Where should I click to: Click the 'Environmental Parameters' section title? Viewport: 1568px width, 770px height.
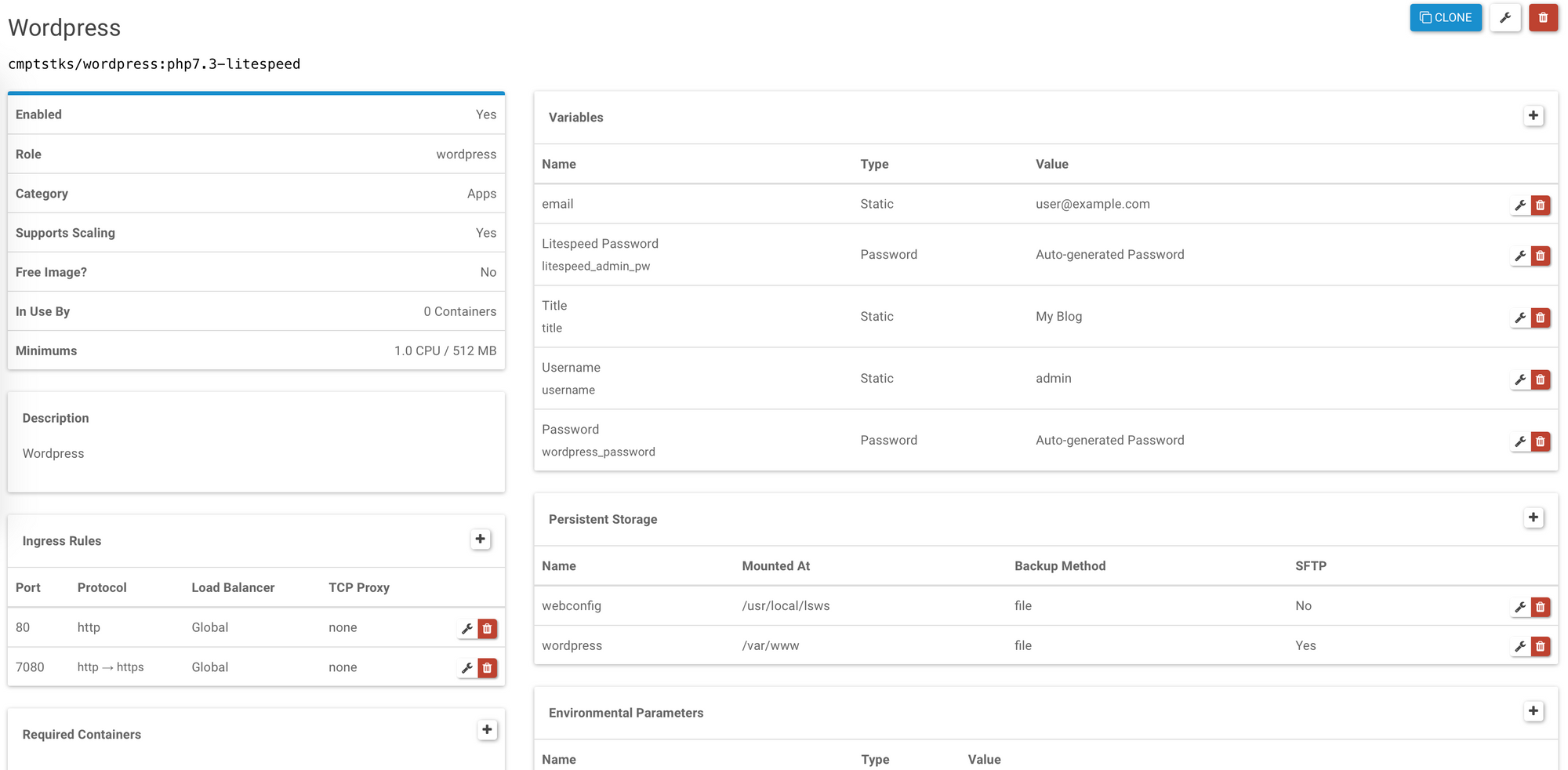pyautogui.click(x=626, y=712)
